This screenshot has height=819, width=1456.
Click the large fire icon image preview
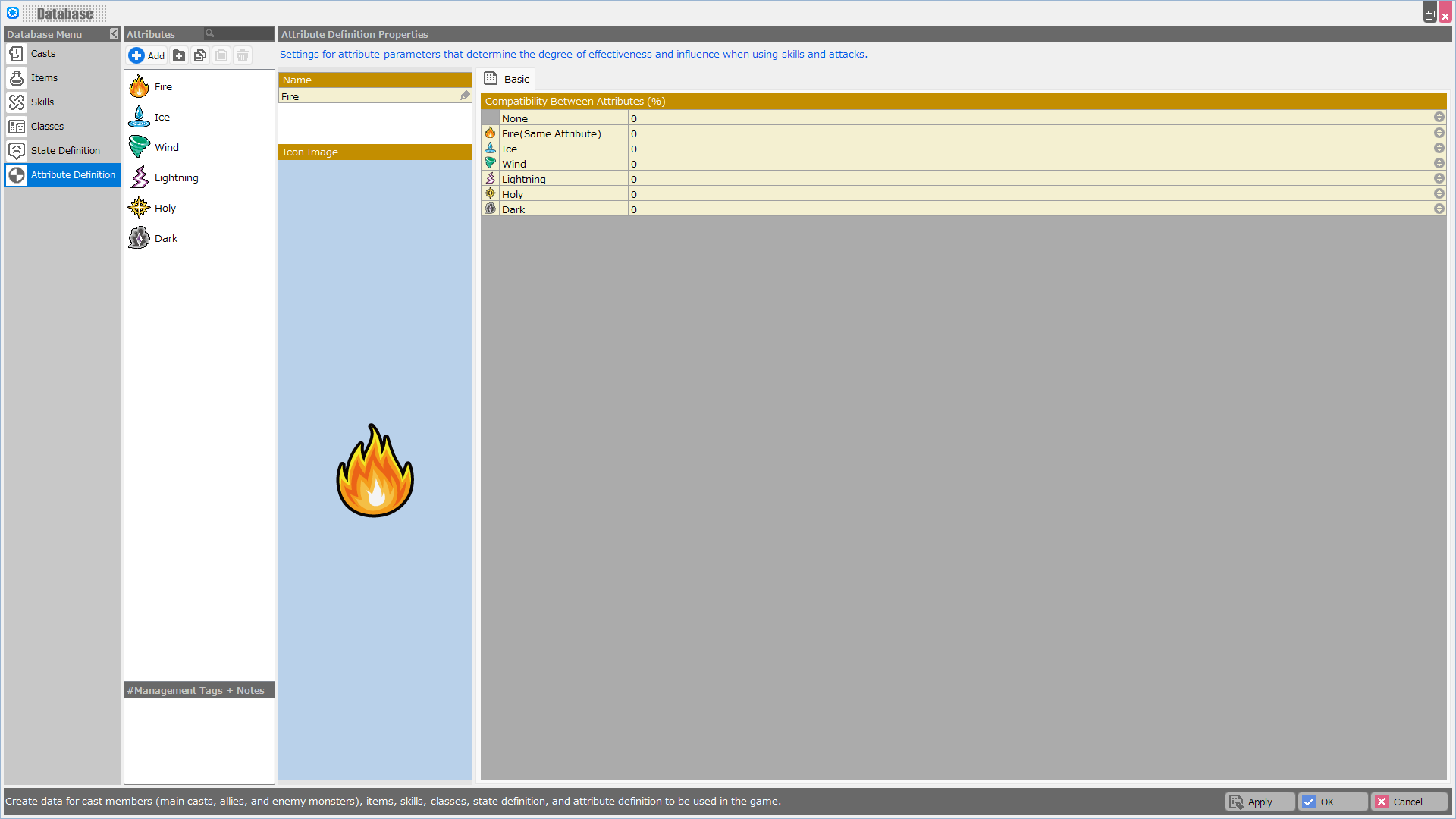[375, 470]
